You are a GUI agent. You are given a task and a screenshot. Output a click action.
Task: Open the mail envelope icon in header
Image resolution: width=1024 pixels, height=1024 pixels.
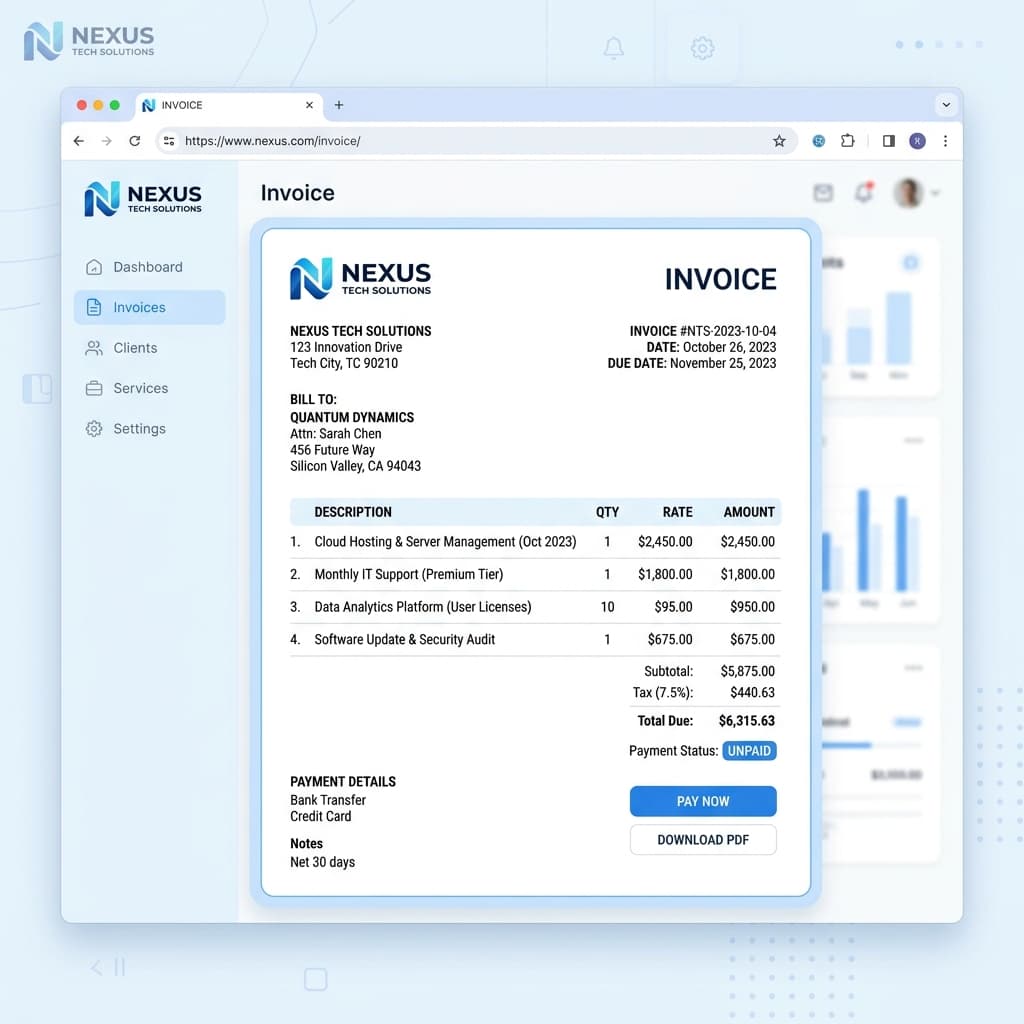823,193
